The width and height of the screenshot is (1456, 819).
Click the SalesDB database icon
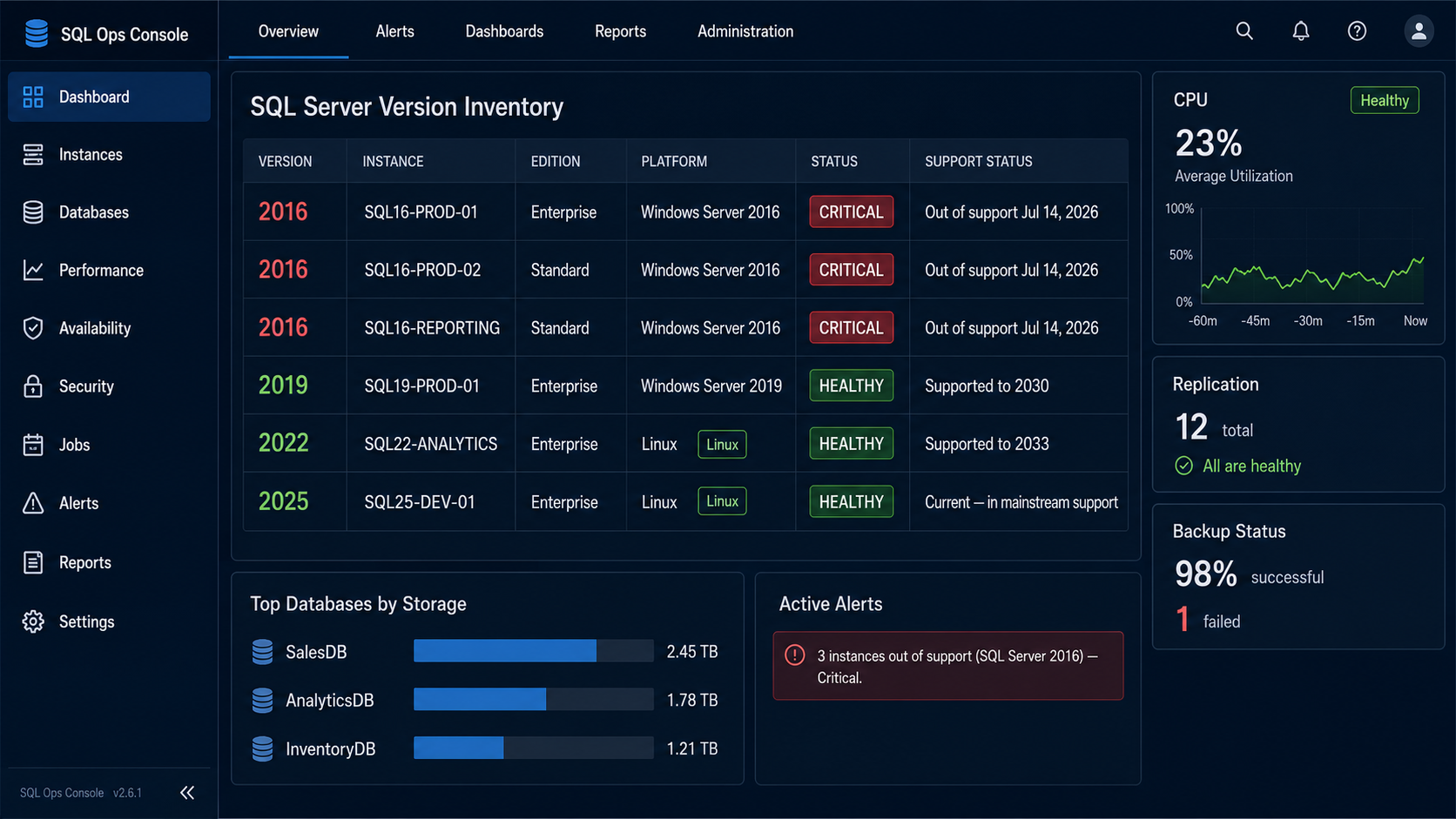[x=262, y=652]
